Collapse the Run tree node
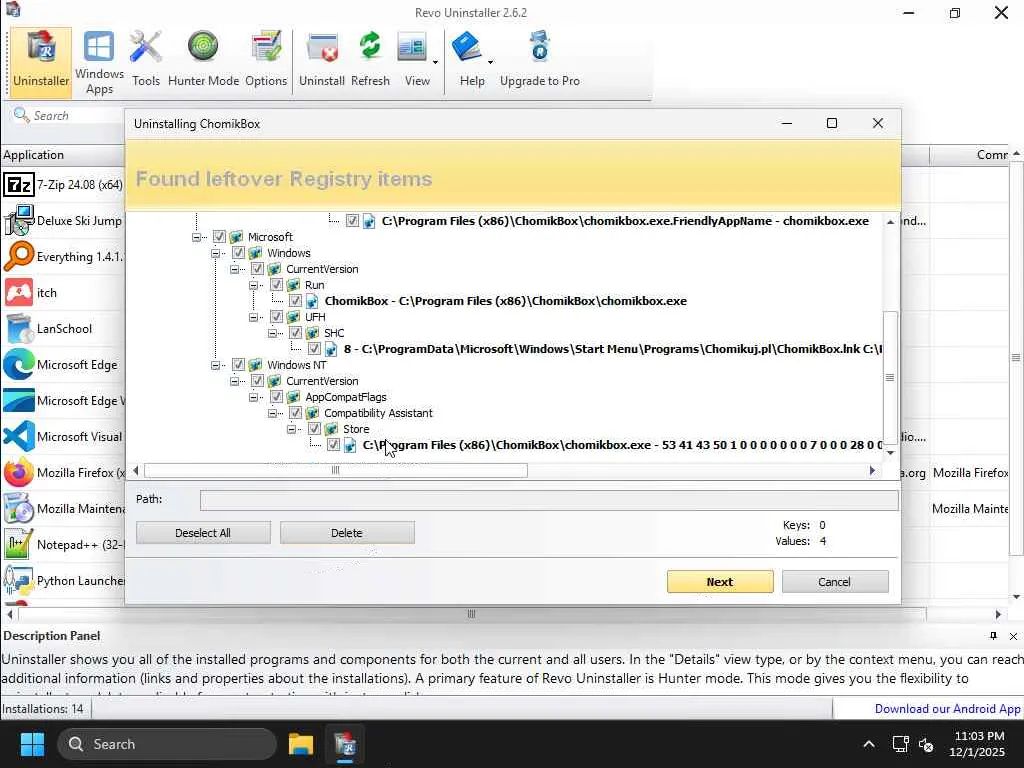Viewport: 1024px width, 768px height. click(253, 285)
